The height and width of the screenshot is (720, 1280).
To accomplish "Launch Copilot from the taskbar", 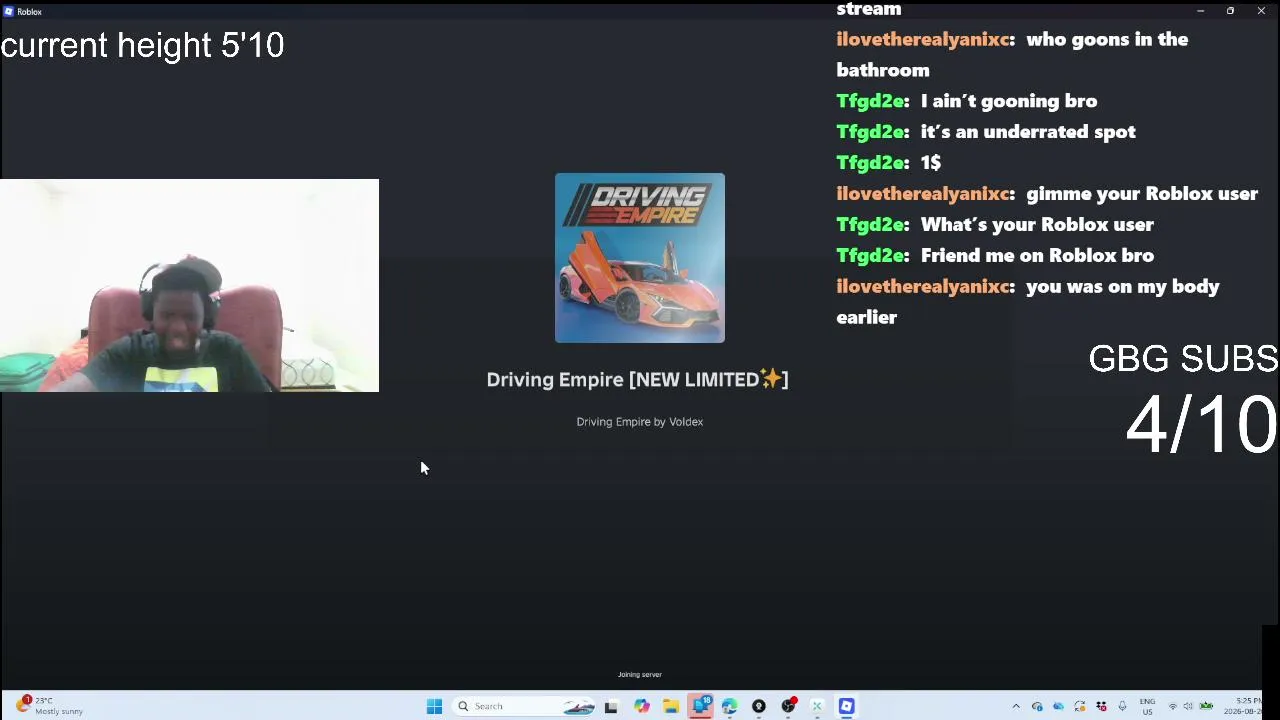I will [641, 706].
